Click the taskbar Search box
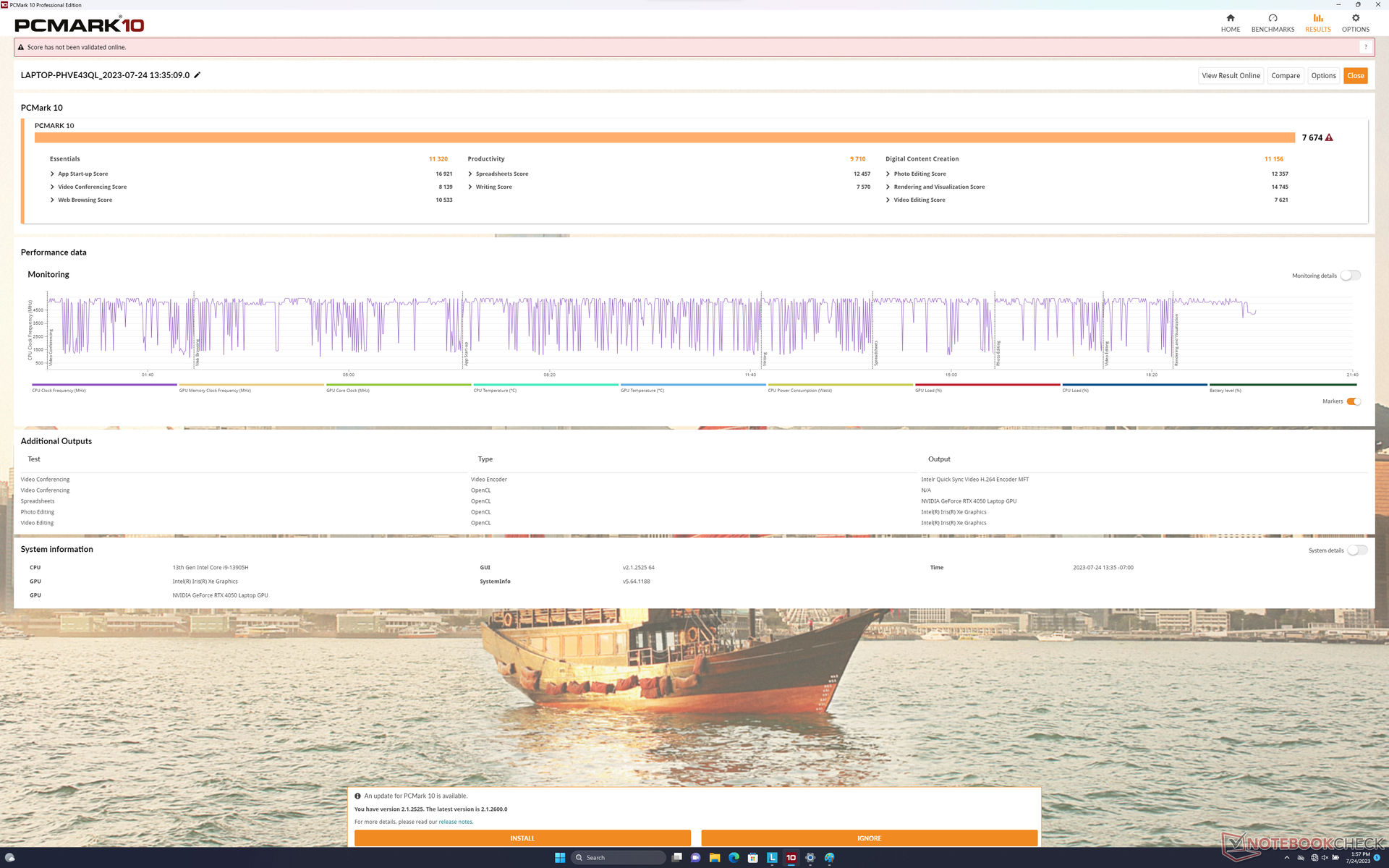The width and height of the screenshot is (1389, 868). pyautogui.click(x=619, y=858)
